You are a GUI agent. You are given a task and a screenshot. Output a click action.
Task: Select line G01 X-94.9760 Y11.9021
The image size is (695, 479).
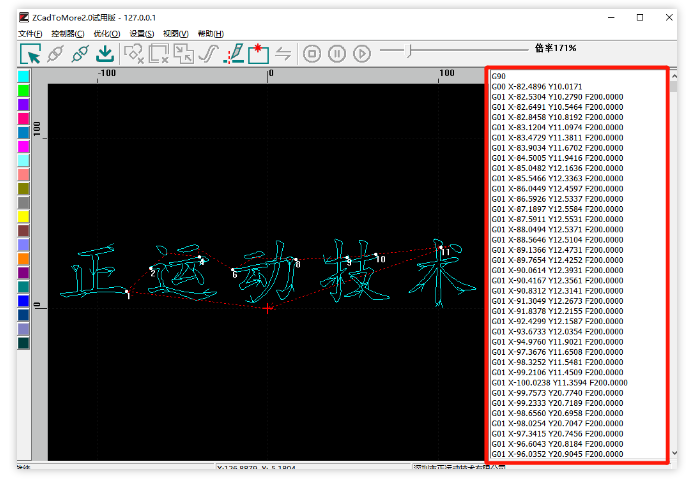point(557,342)
